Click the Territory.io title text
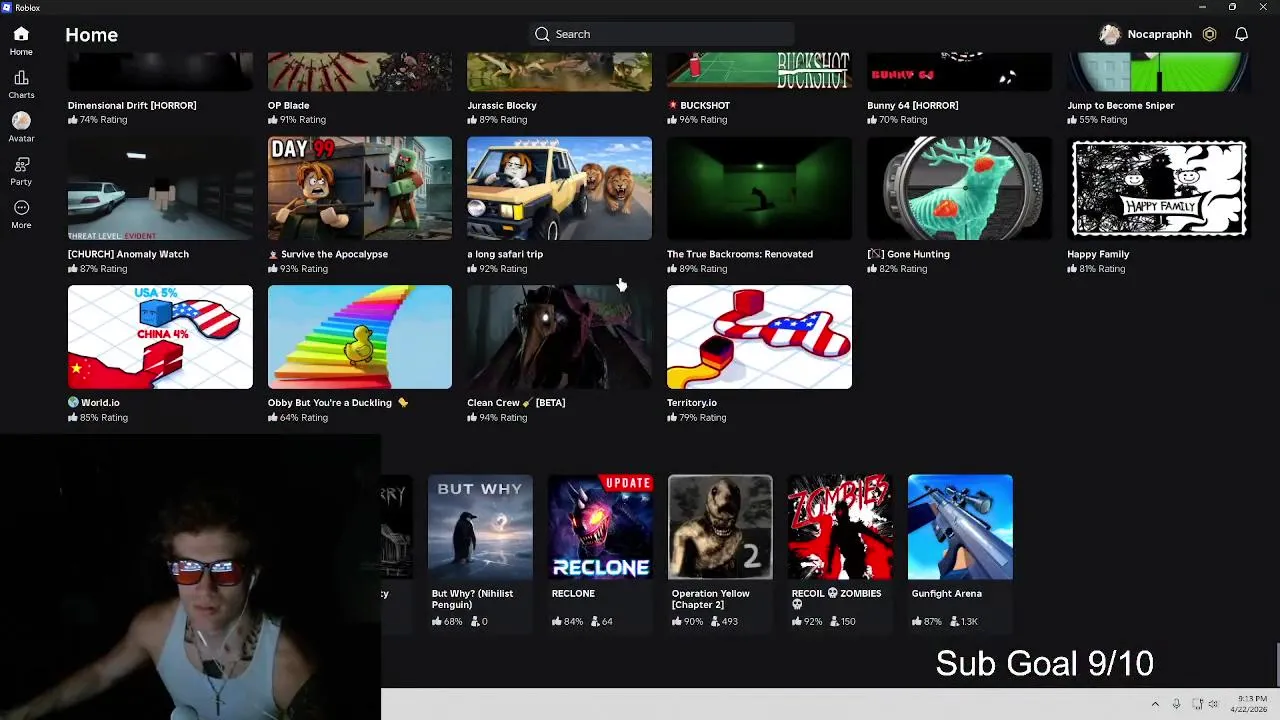This screenshot has height=720, width=1280. (692, 402)
